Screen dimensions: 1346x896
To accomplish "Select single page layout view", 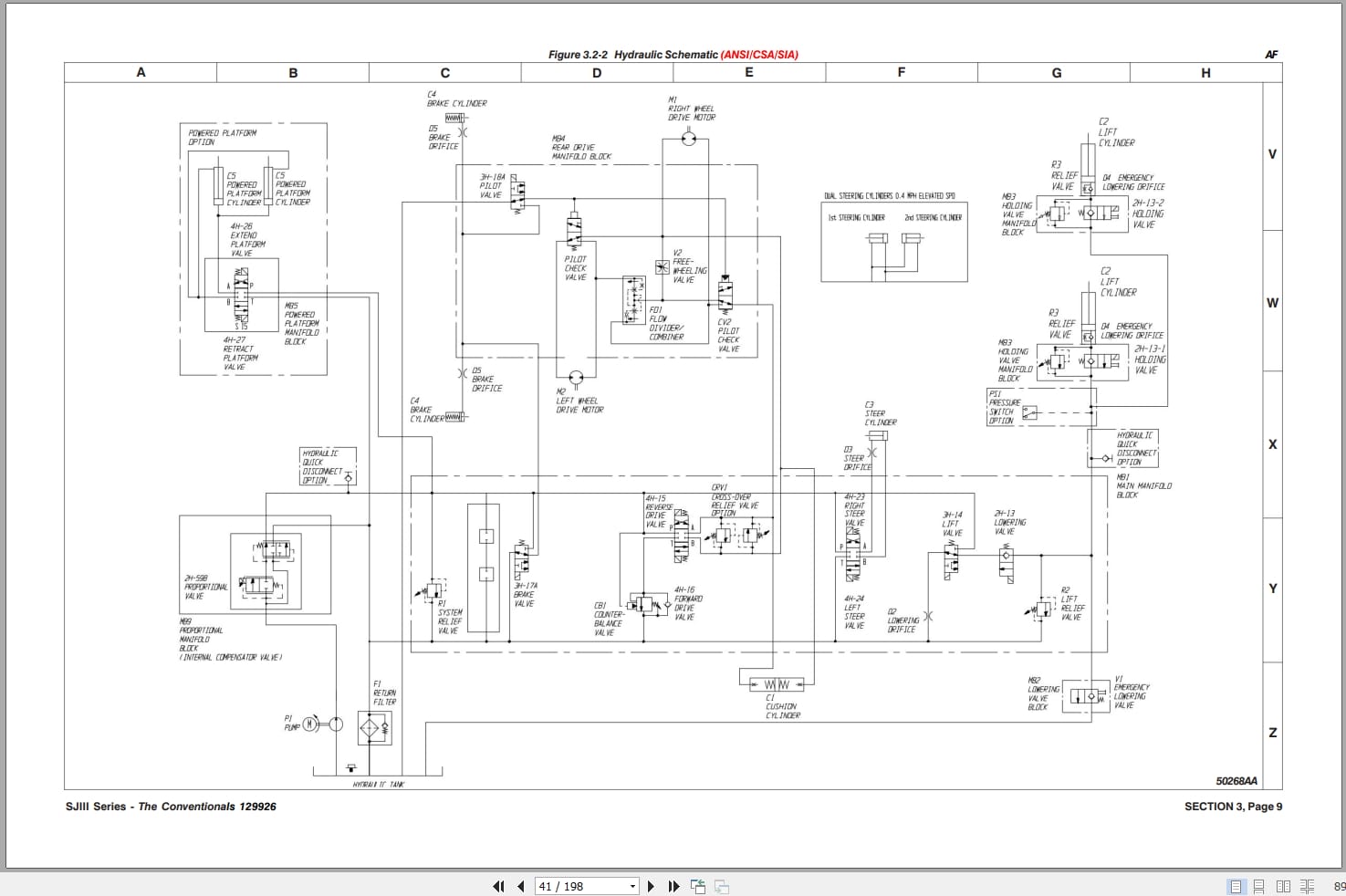I will [x=1236, y=886].
